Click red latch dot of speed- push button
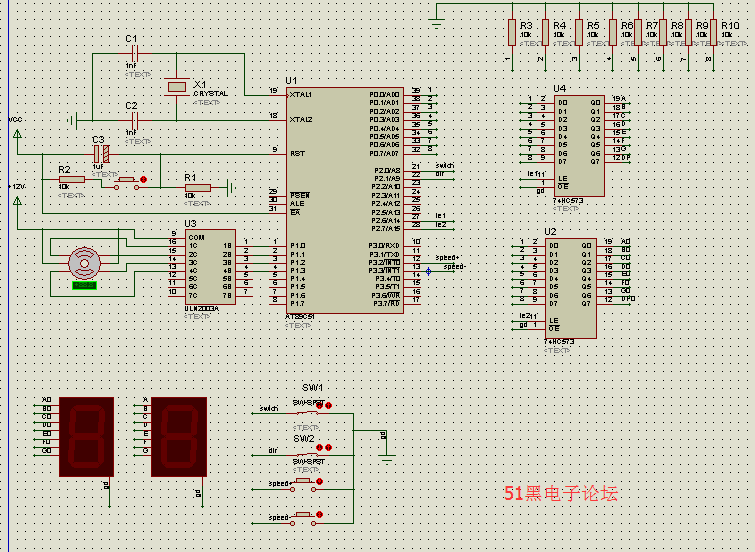Image resolution: width=755 pixels, height=552 pixels. (319, 515)
